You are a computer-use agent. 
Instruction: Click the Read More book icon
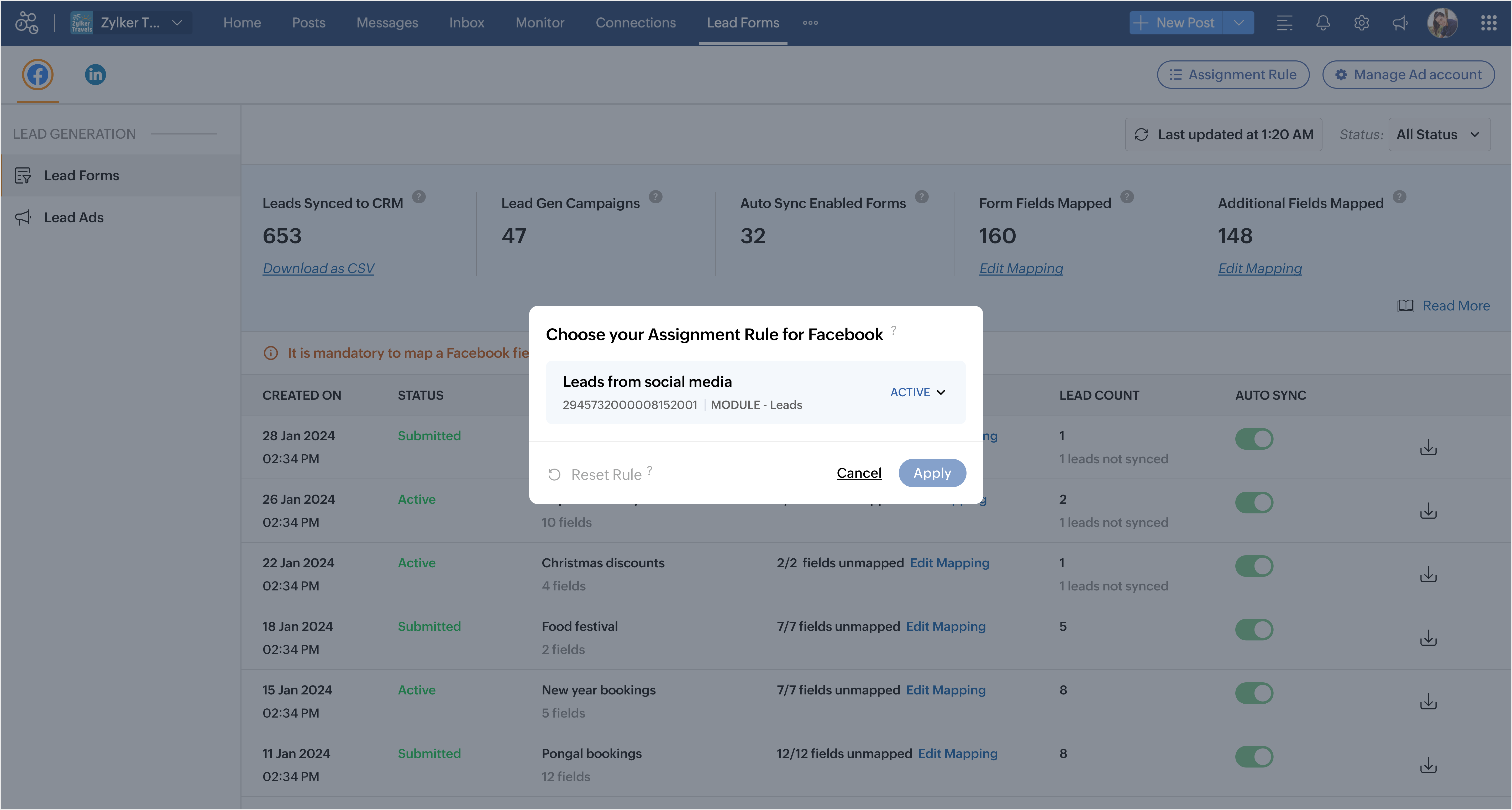point(1405,306)
